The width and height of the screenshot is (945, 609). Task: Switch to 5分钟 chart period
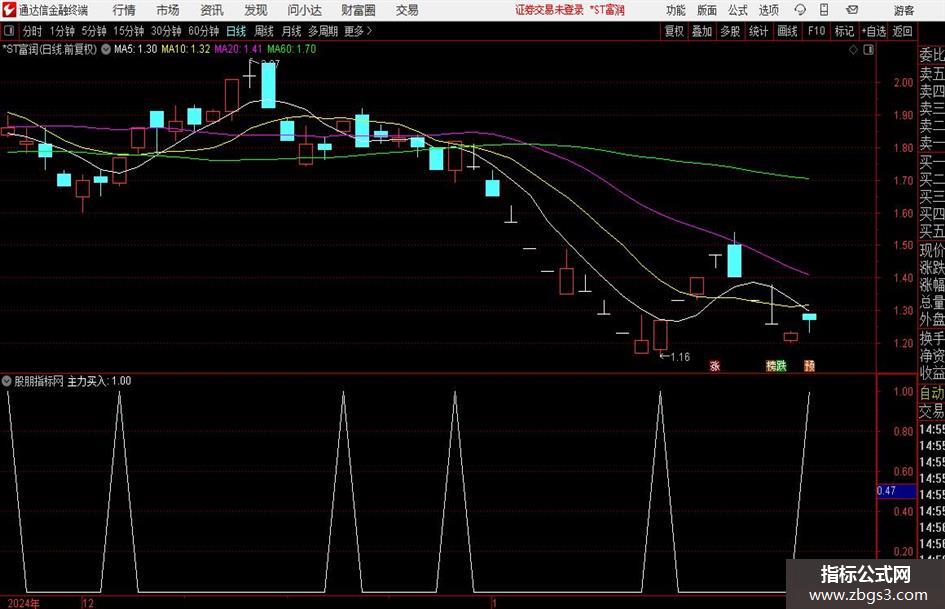[93, 31]
